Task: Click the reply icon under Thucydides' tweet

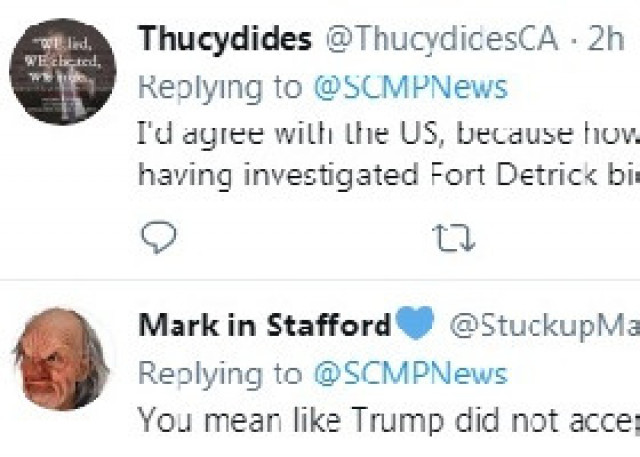Action: 160,236
